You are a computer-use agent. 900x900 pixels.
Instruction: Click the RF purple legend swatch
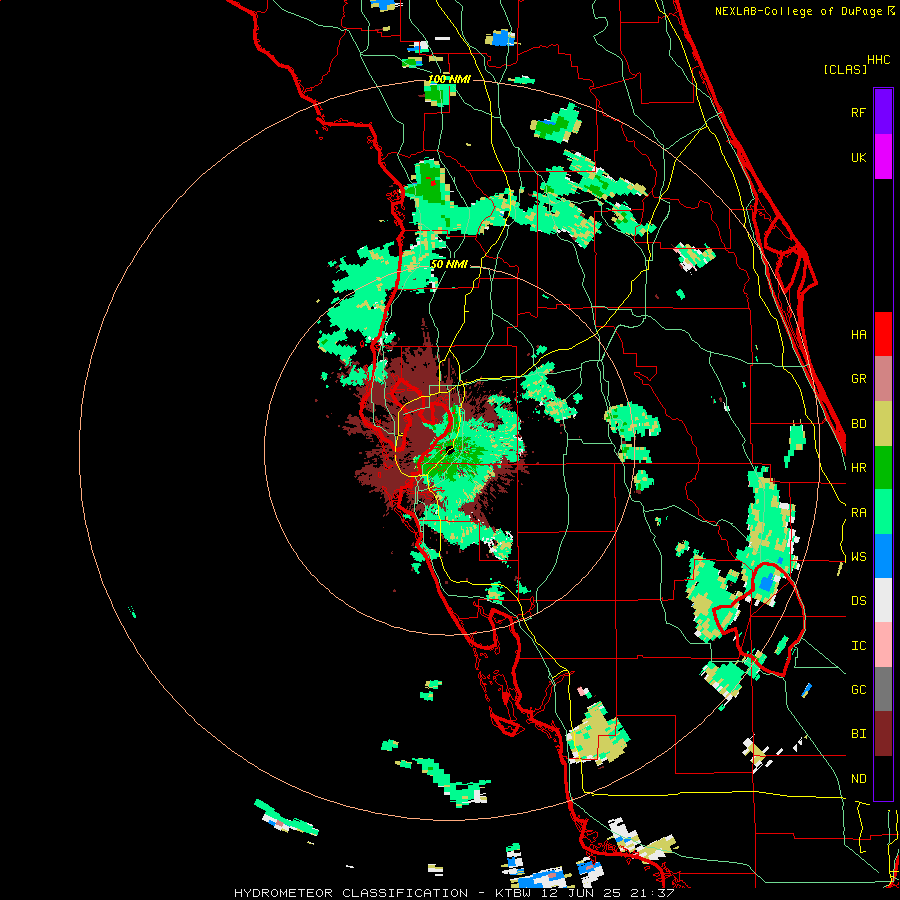[883, 112]
